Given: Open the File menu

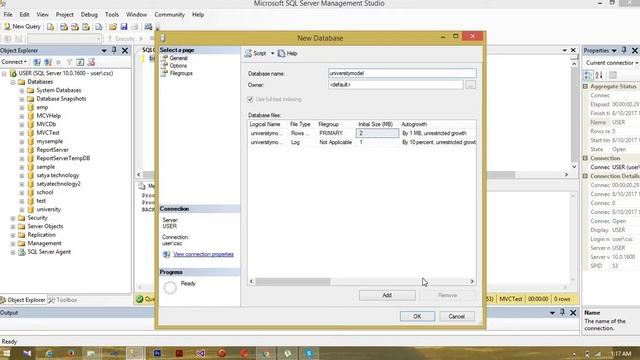Looking at the screenshot, I should click(8, 15).
